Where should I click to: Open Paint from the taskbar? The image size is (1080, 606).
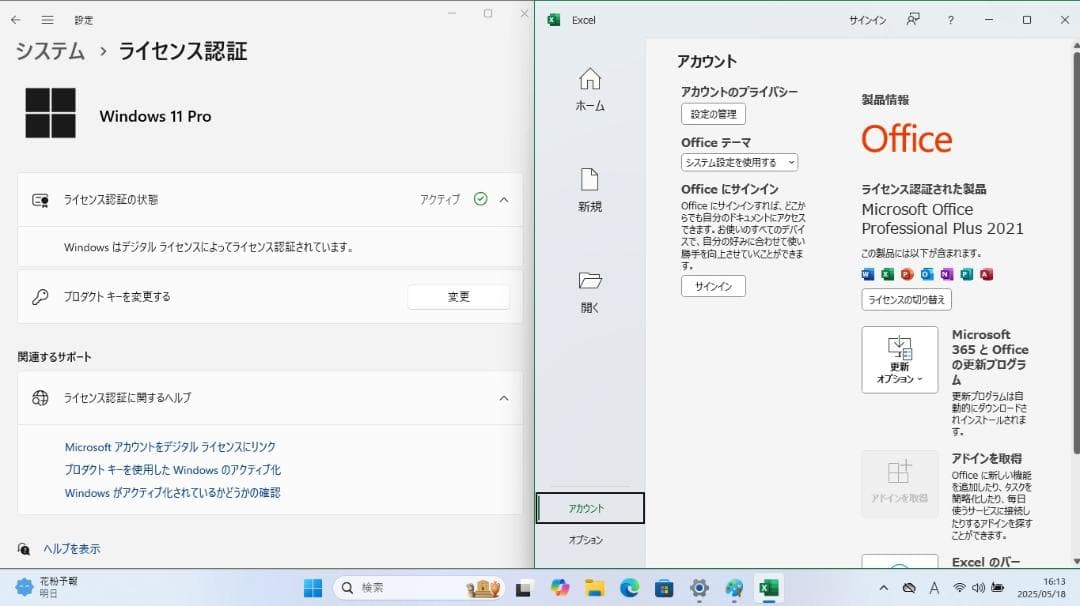tap(735, 588)
